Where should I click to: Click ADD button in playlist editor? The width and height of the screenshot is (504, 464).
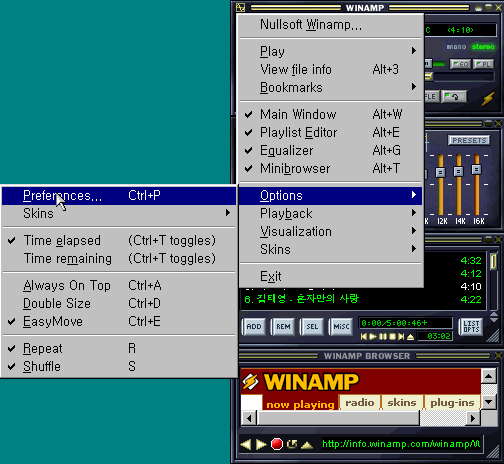coord(254,327)
